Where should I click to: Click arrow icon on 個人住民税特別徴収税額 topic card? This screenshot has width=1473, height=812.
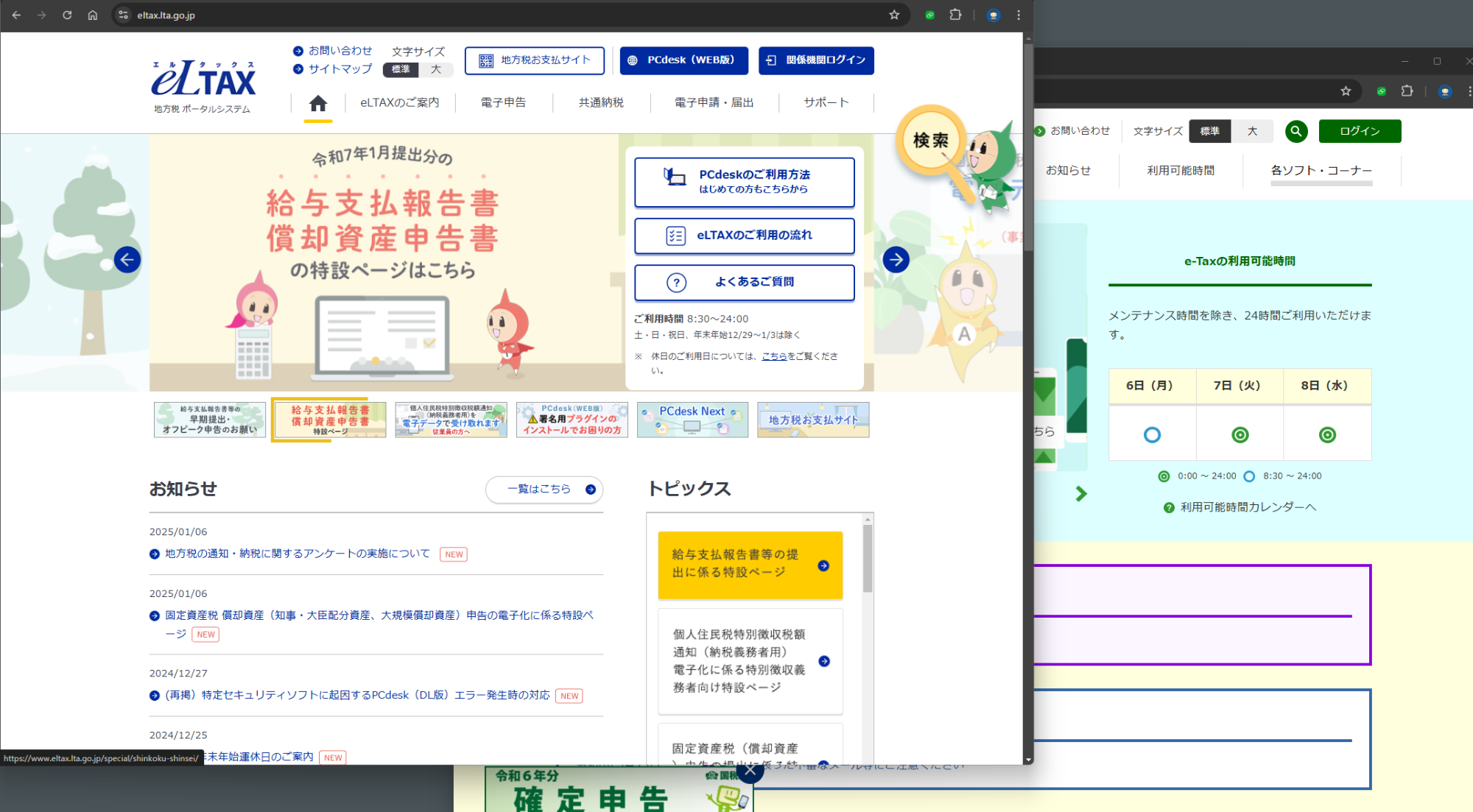click(x=824, y=661)
